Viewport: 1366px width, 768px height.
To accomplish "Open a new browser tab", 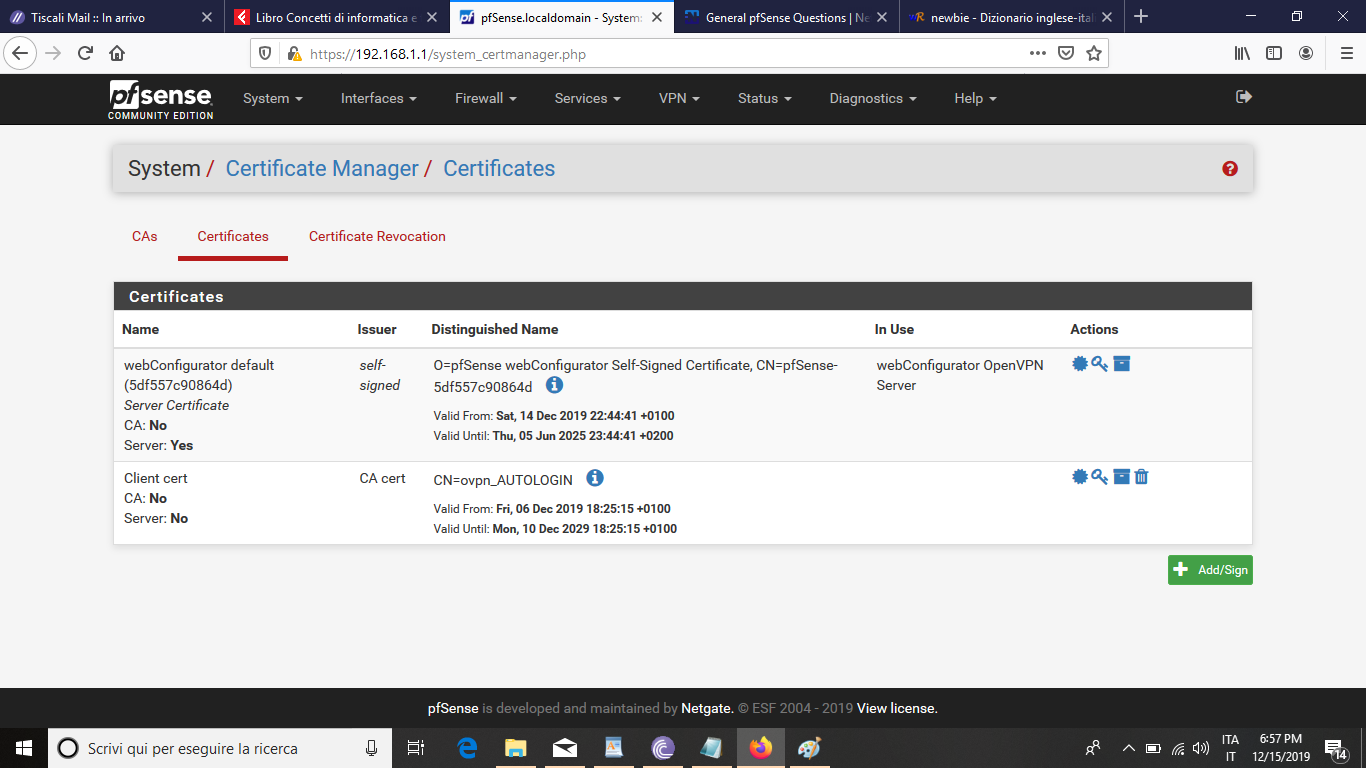I will [1141, 17].
